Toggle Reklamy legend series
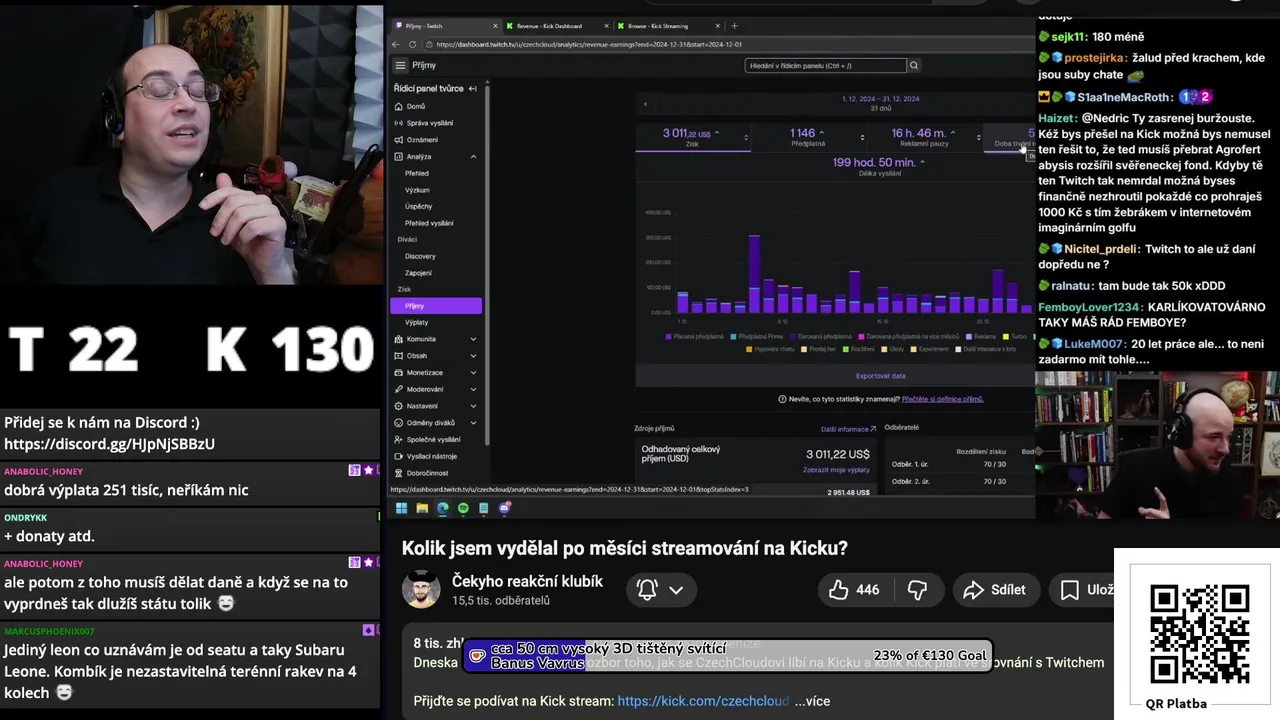Screen dimensions: 1280x720 pos(980,336)
